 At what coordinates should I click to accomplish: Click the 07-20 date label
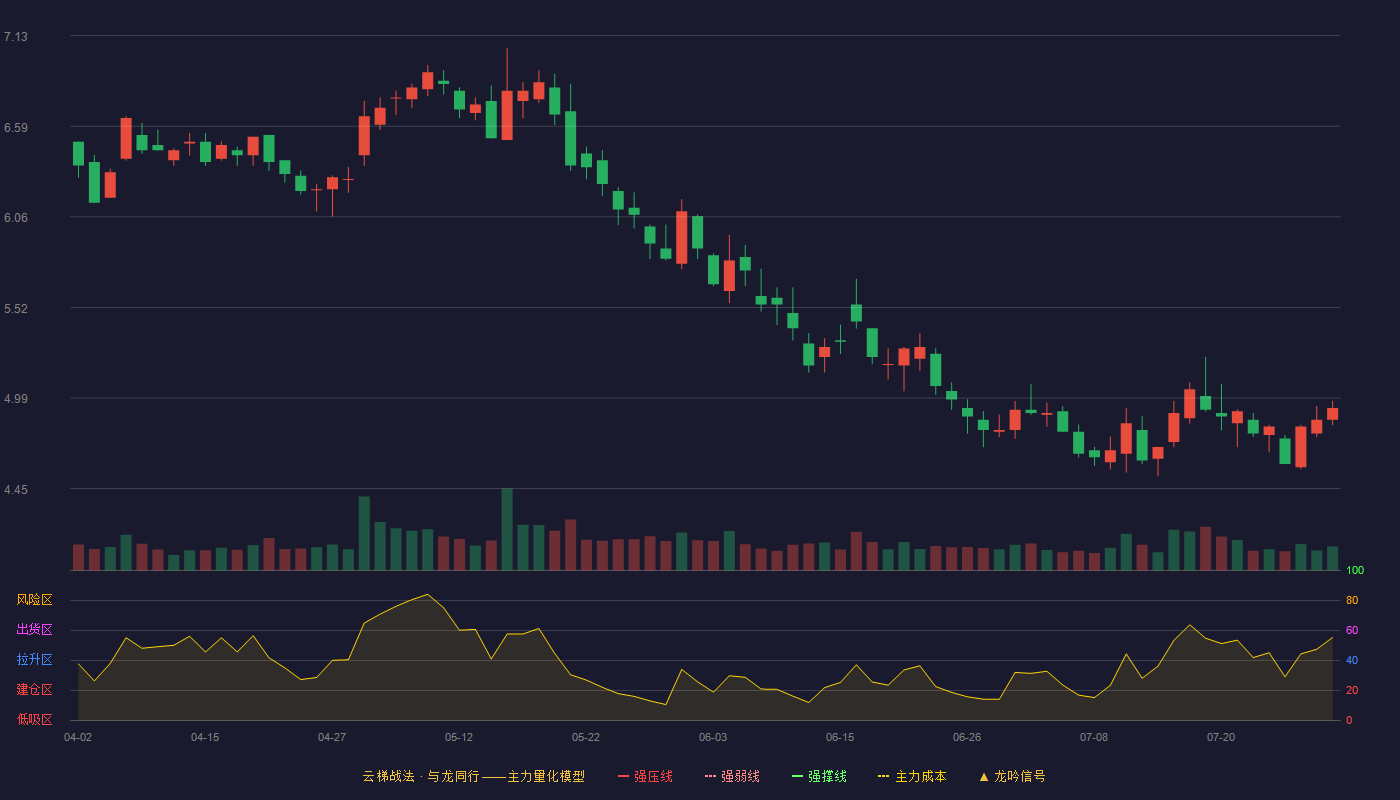click(x=1221, y=737)
